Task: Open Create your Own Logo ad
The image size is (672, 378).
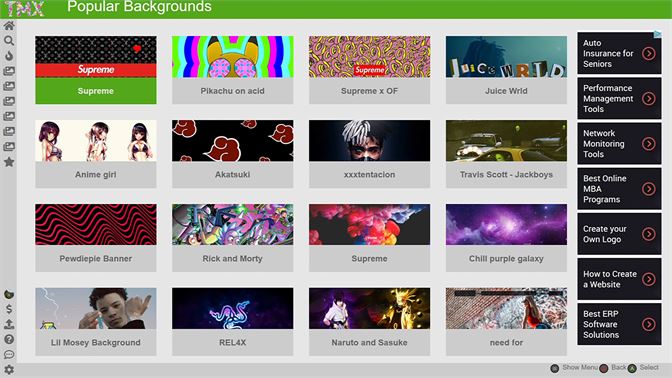Action: click(619, 234)
